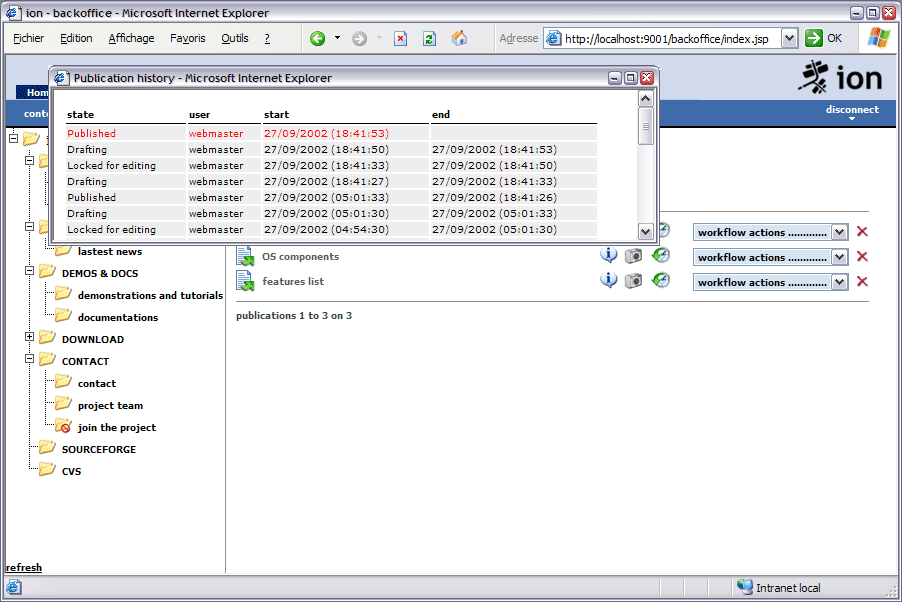902x602 pixels.
Task: Open workflow actions dropdown for features list
Action: click(x=770, y=283)
